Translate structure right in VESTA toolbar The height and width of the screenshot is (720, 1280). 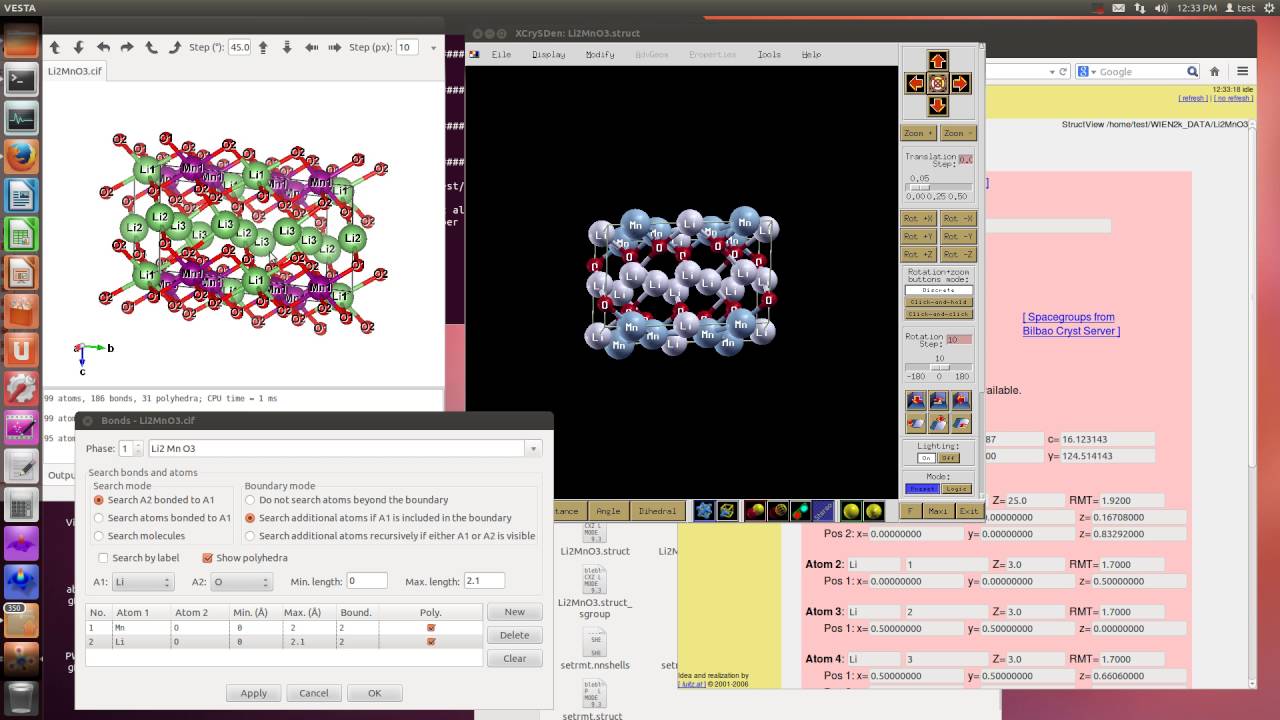(x=335, y=47)
